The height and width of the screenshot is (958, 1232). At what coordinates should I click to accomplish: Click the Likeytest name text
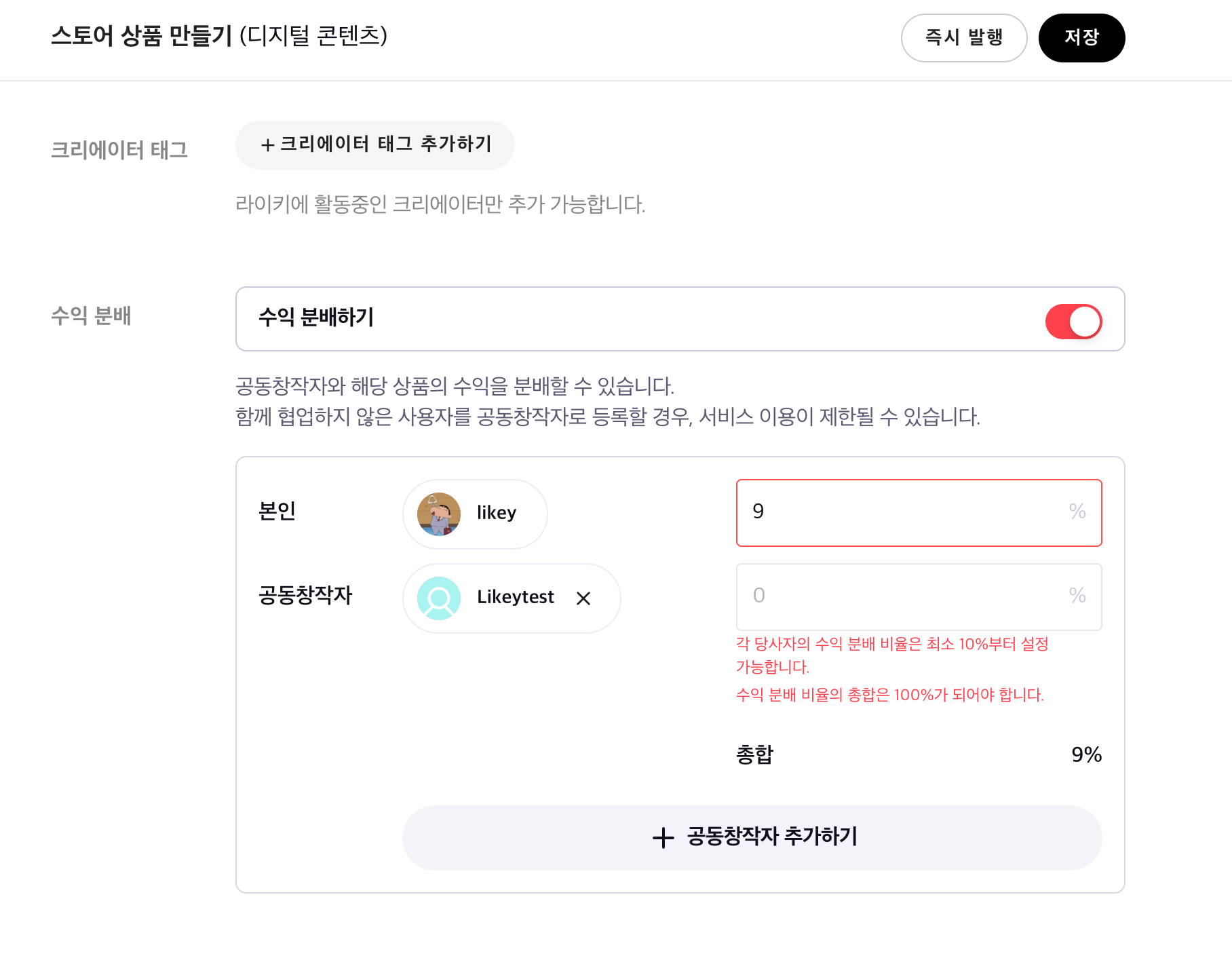[x=515, y=597]
